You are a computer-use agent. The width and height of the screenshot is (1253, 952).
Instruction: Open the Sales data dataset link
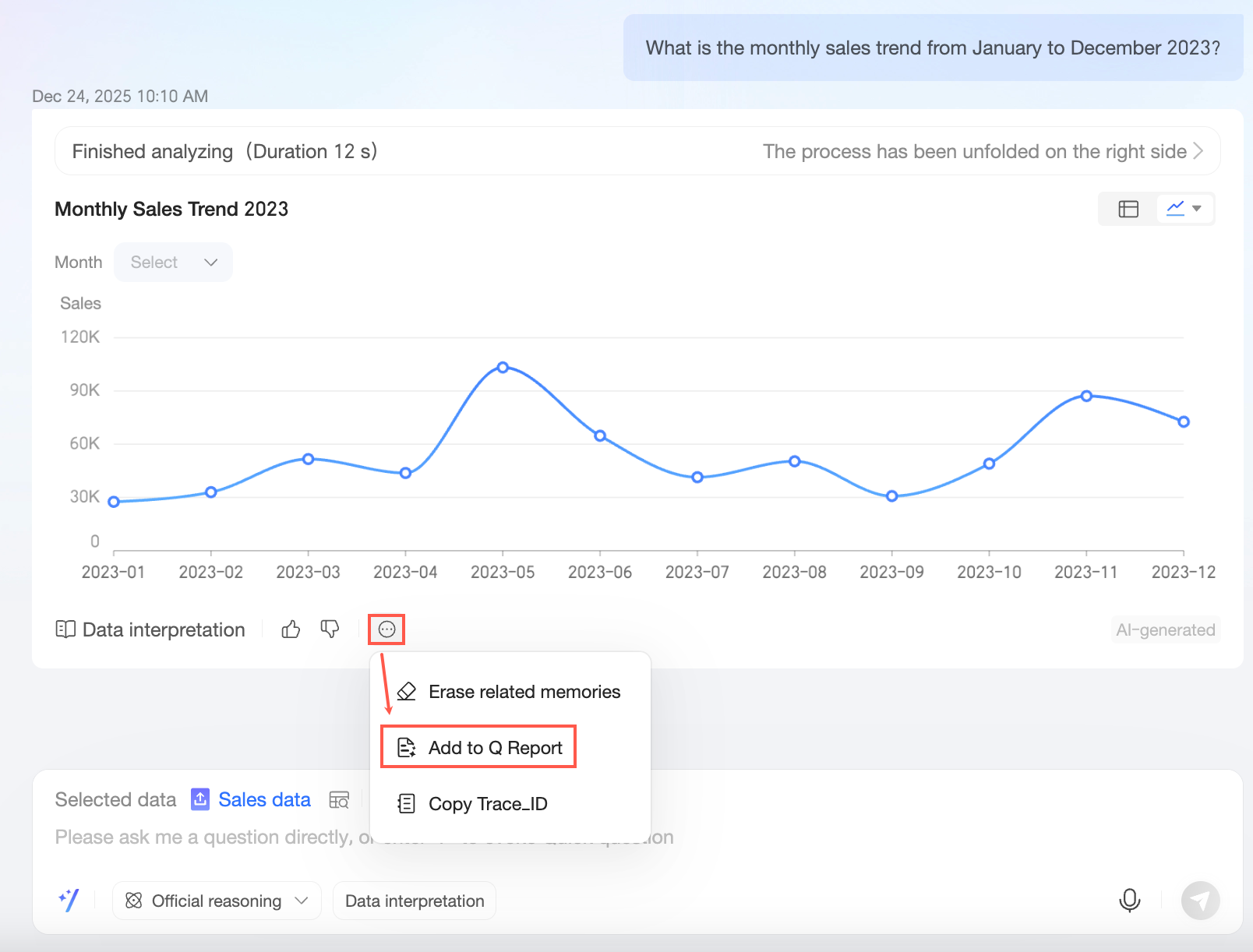pos(264,800)
